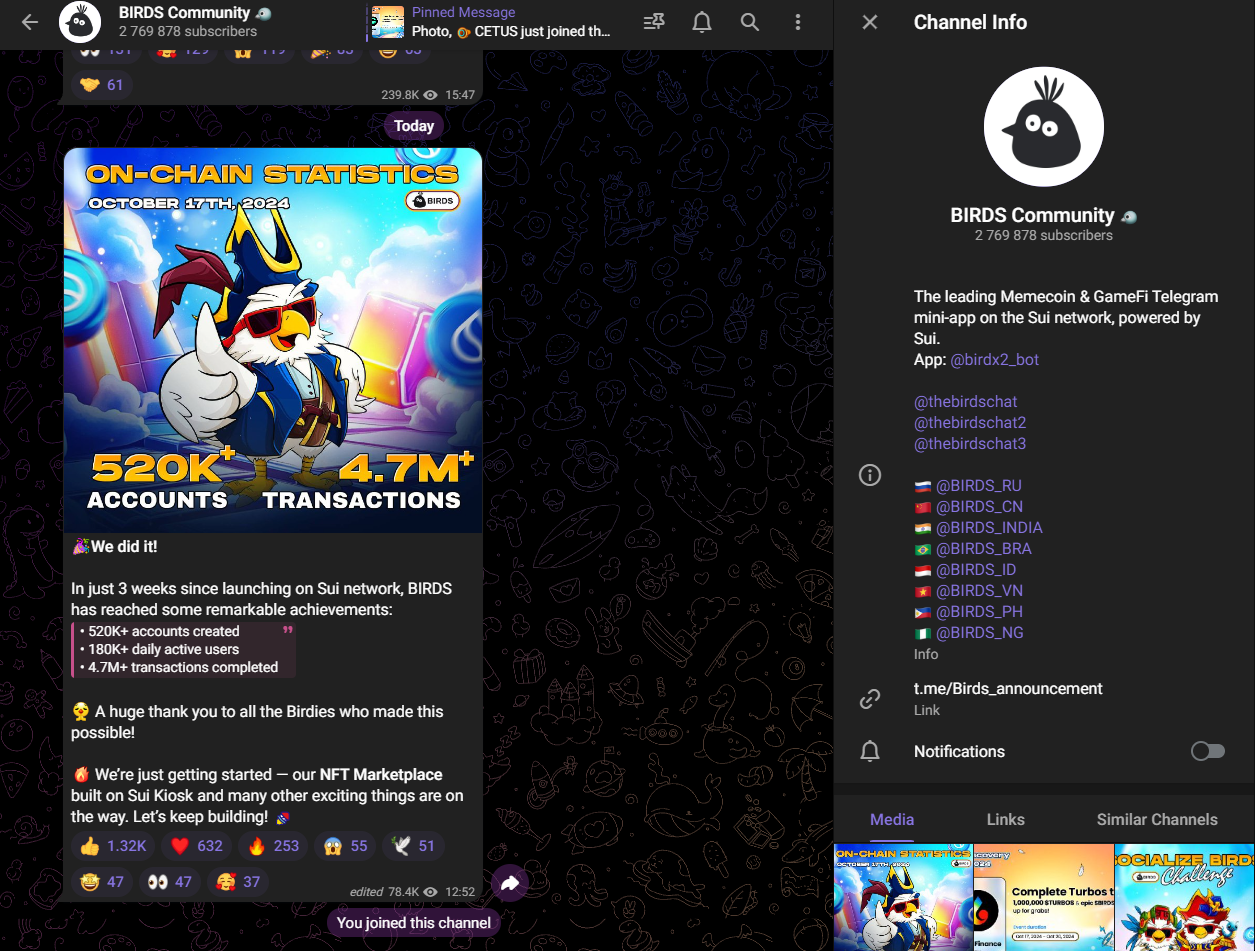React with the hearts face emoji 37
Screen dimensions: 1255x951
tap(237, 882)
